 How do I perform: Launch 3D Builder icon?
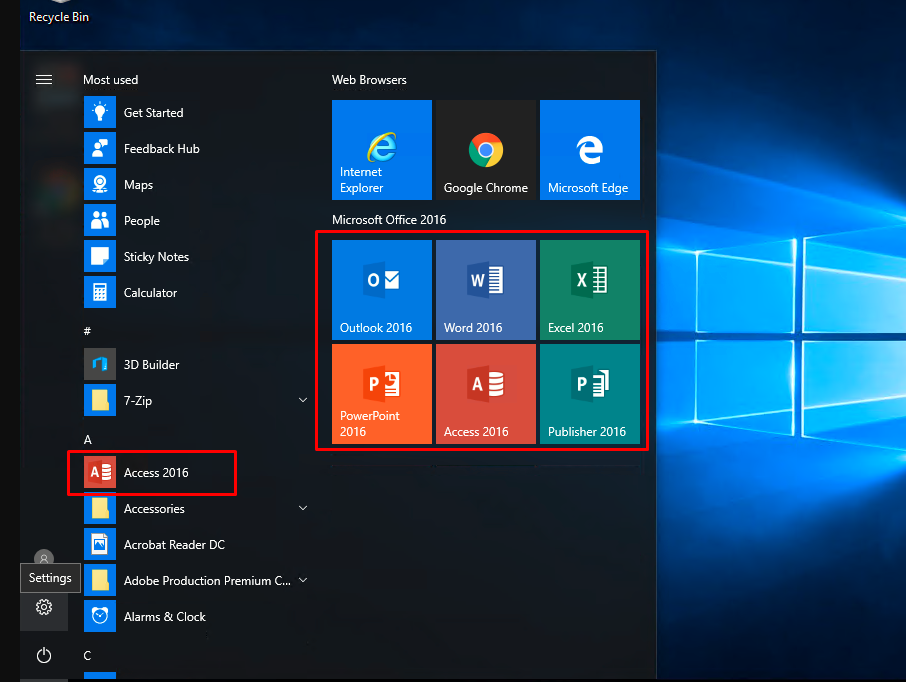point(99,364)
